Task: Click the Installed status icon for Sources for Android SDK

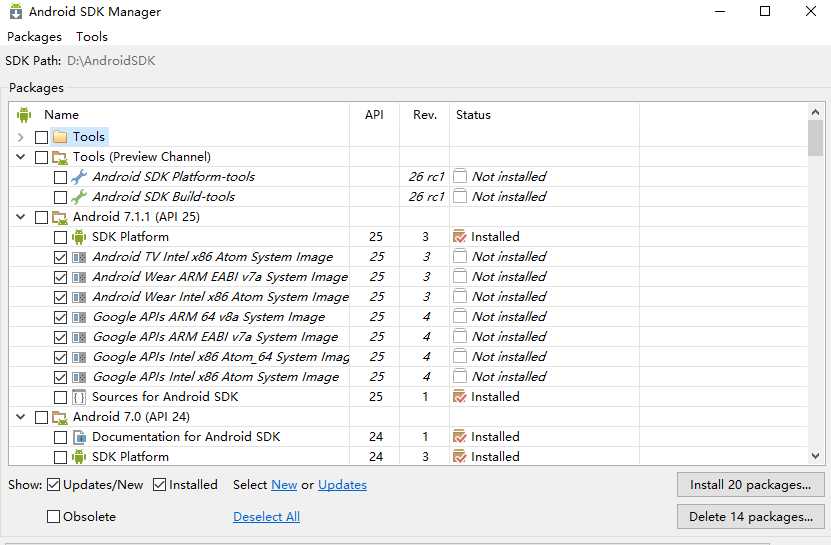Action: [x=459, y=397]
